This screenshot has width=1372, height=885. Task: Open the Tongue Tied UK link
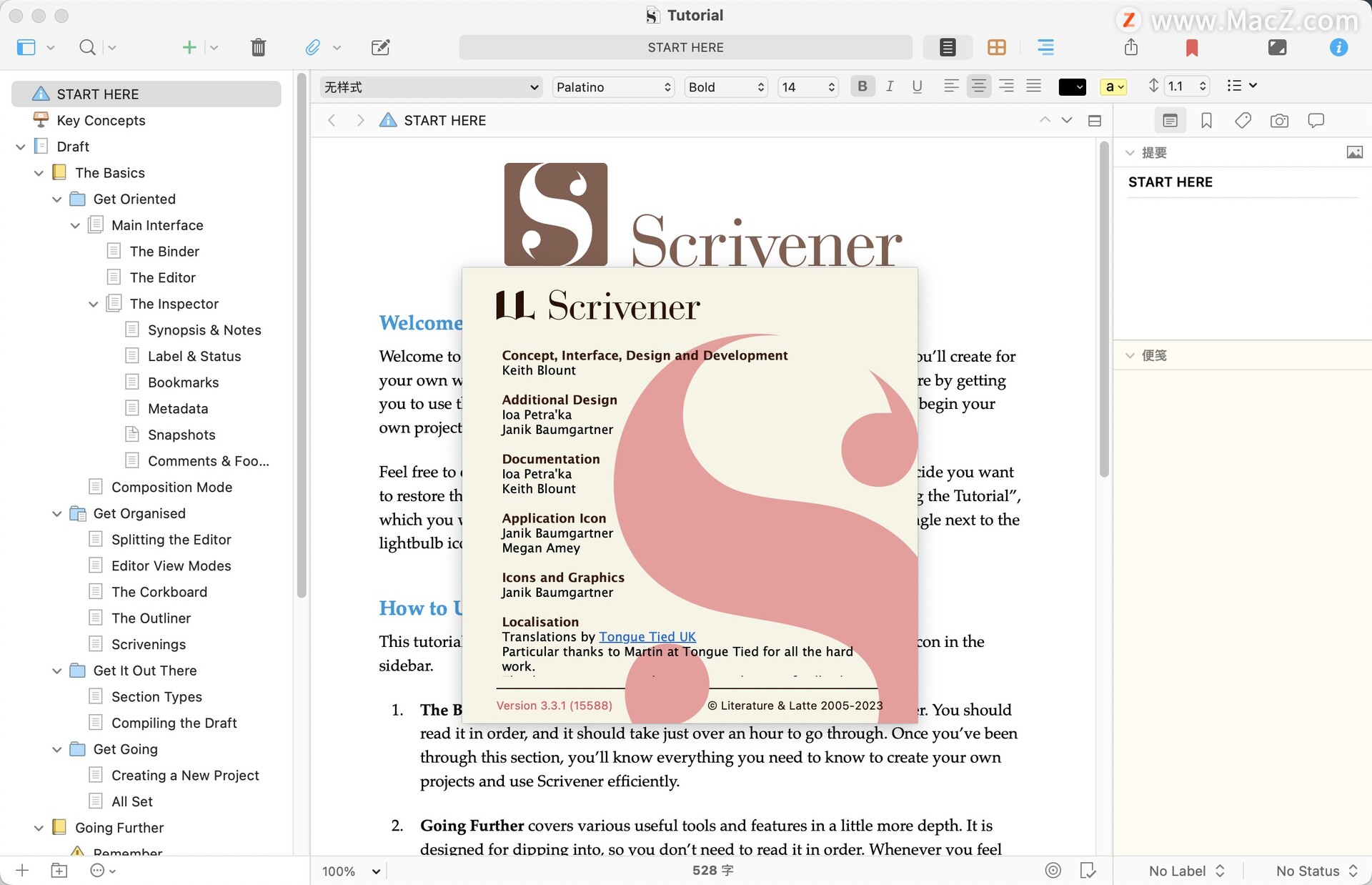pyautogui.click(x=647, y=636)
